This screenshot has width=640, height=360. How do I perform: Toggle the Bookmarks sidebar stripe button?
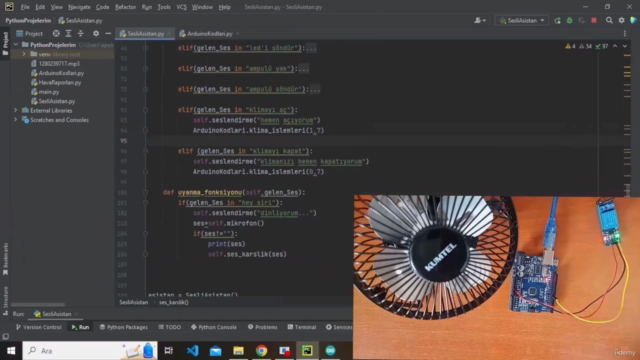click(5, 259)
